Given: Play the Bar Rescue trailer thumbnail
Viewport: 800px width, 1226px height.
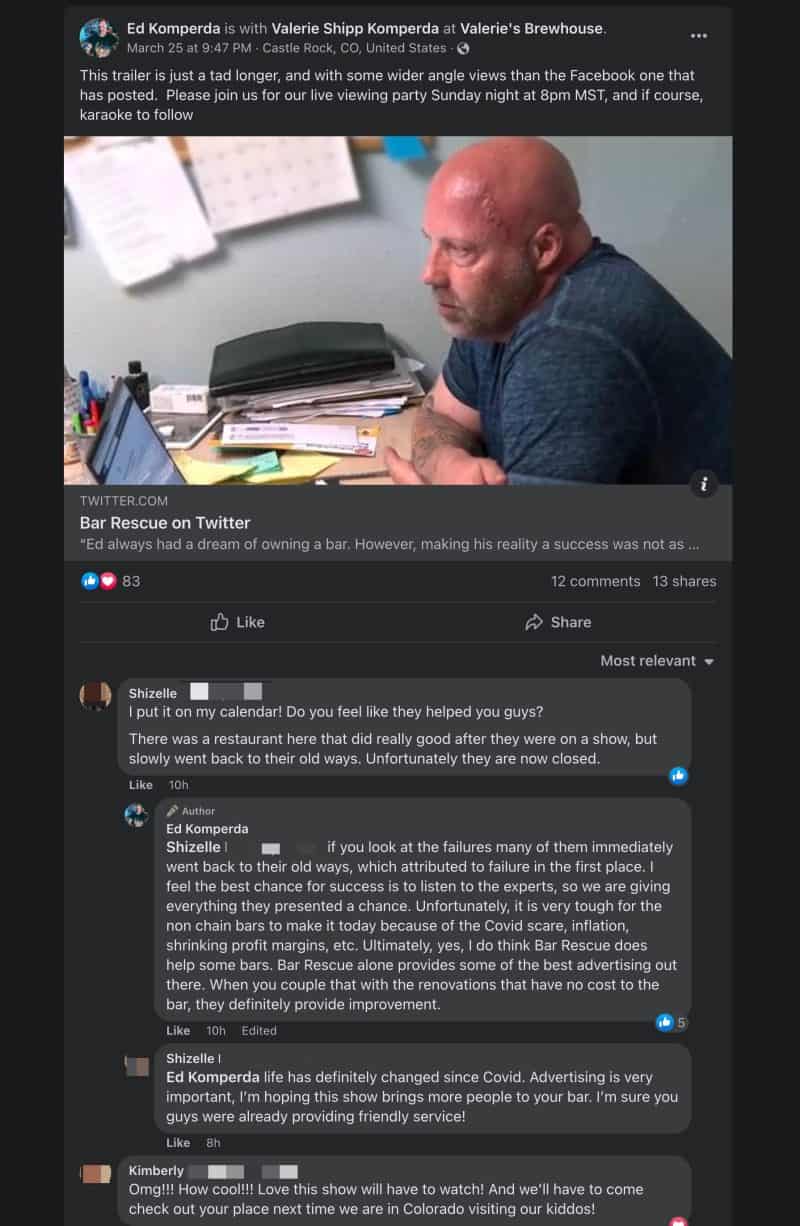Looking at the screenshot, I should tap(398, 310).
